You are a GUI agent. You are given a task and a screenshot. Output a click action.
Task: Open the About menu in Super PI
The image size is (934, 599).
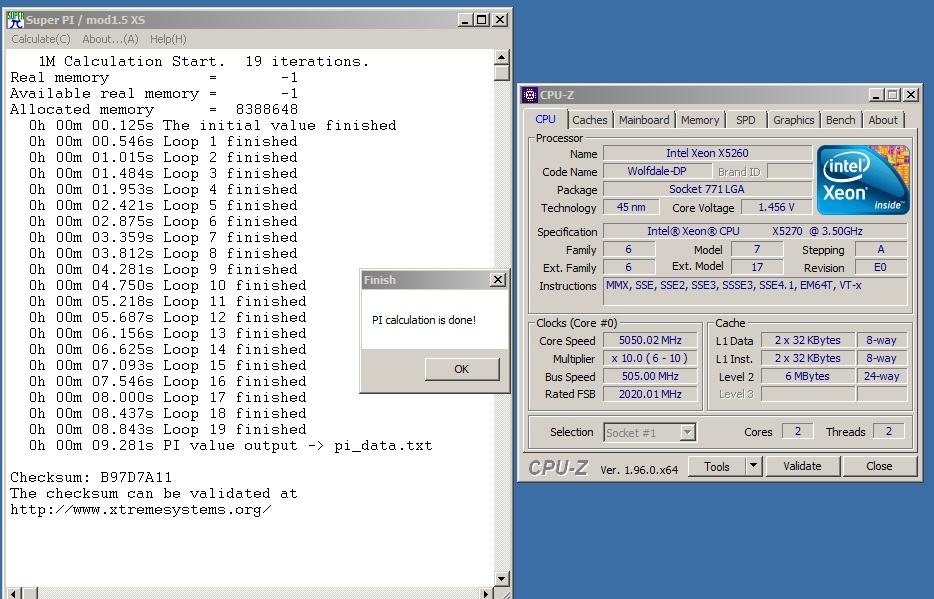(110, 39)
